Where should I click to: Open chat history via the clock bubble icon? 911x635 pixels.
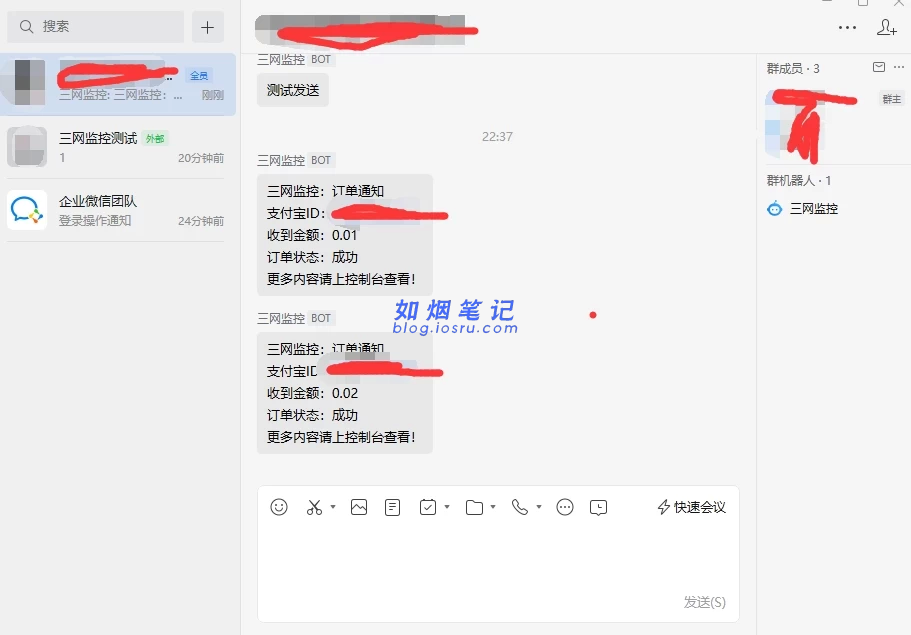598,507
